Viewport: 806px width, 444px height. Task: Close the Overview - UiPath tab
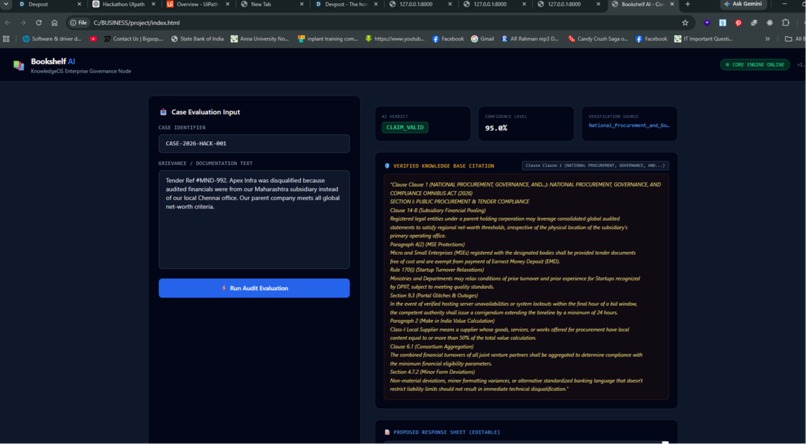pos(228,4)
